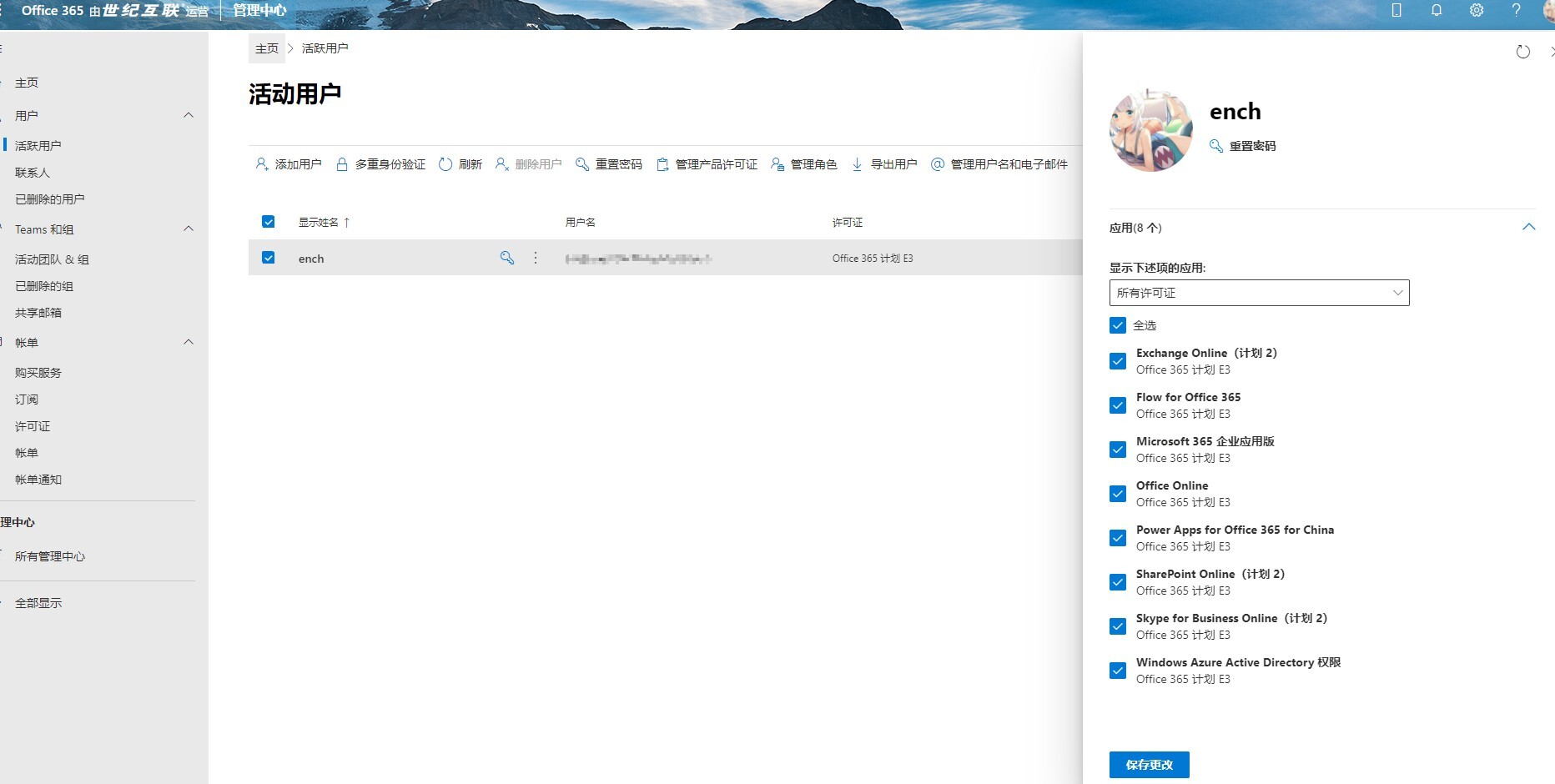Click the multi-factor authentication lock icon
Image resolution: width=1555 pixels, height=784 pixels.
pos(342,164)
